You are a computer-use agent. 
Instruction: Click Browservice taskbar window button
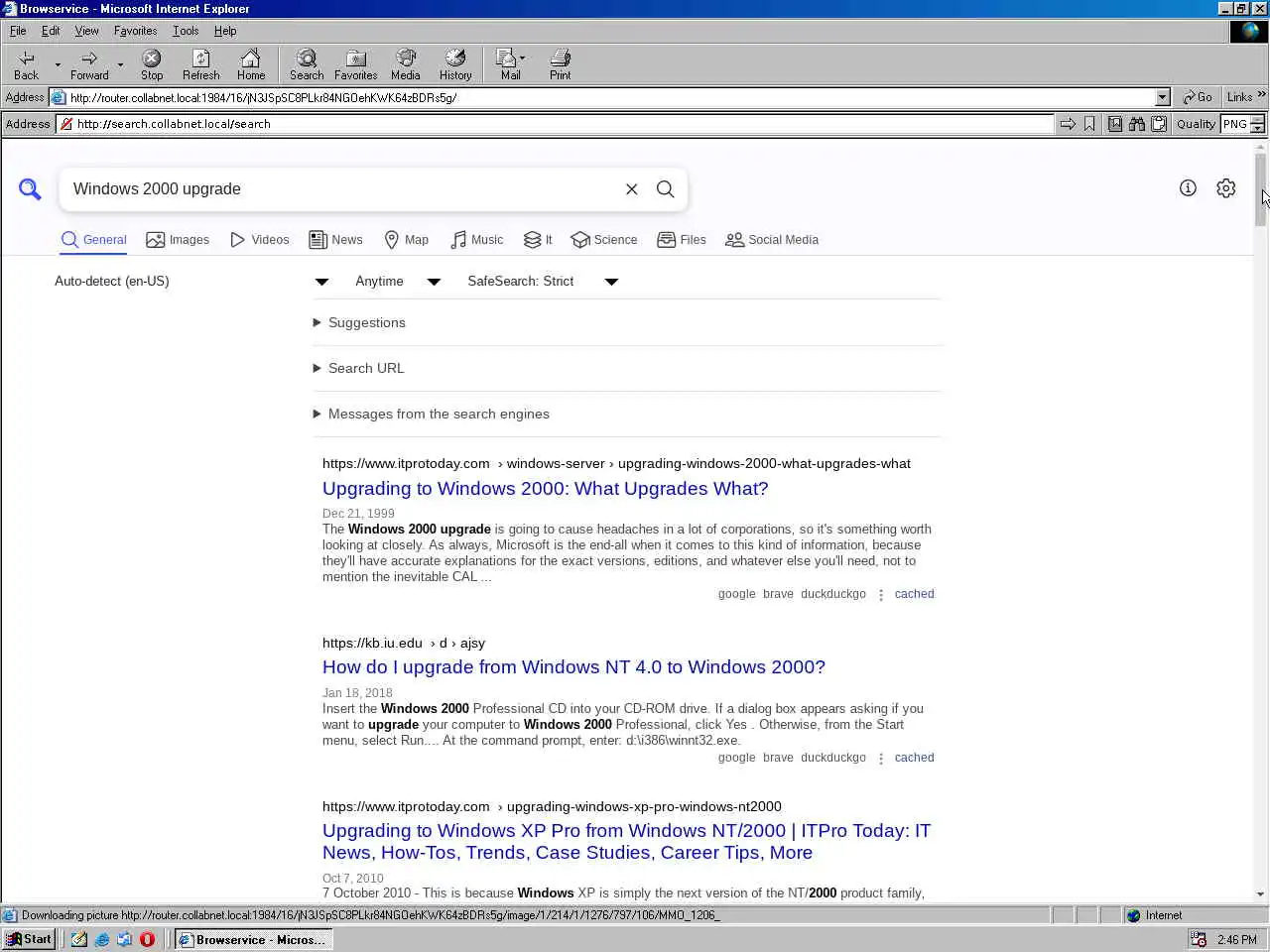pos(253,939)
